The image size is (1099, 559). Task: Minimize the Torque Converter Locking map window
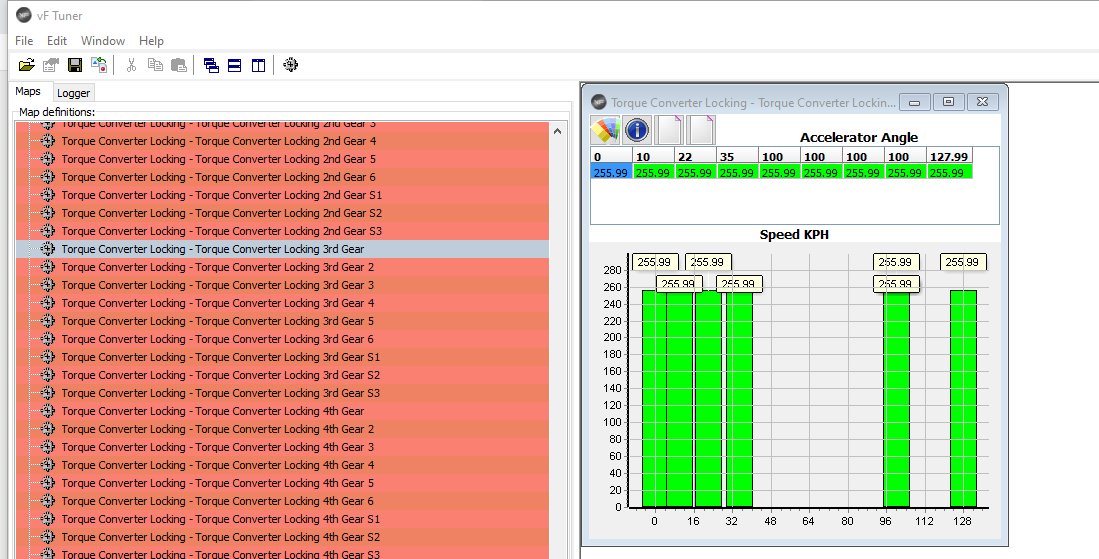click(915, 102)
